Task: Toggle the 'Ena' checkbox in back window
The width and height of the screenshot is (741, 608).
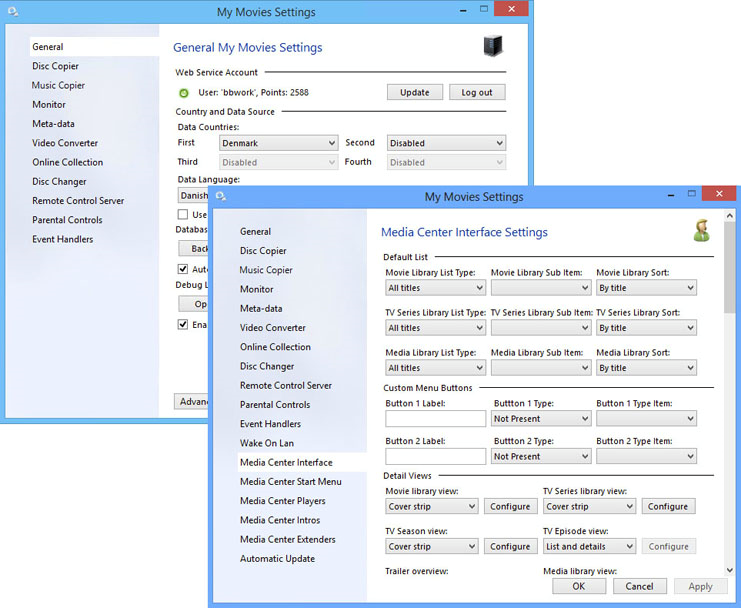Action: click(183, 325)
